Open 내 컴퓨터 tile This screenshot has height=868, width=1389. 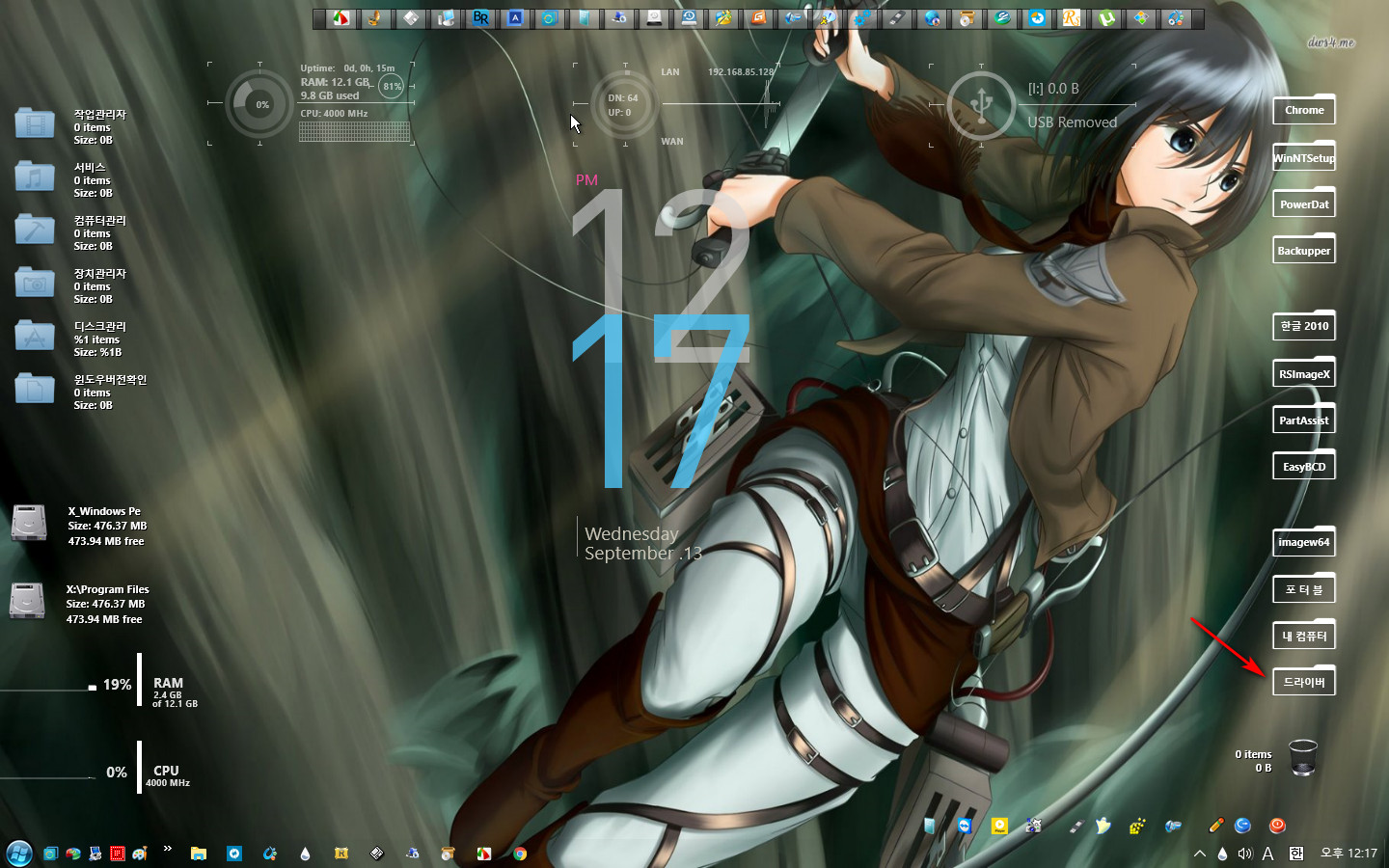(1304, 636)
